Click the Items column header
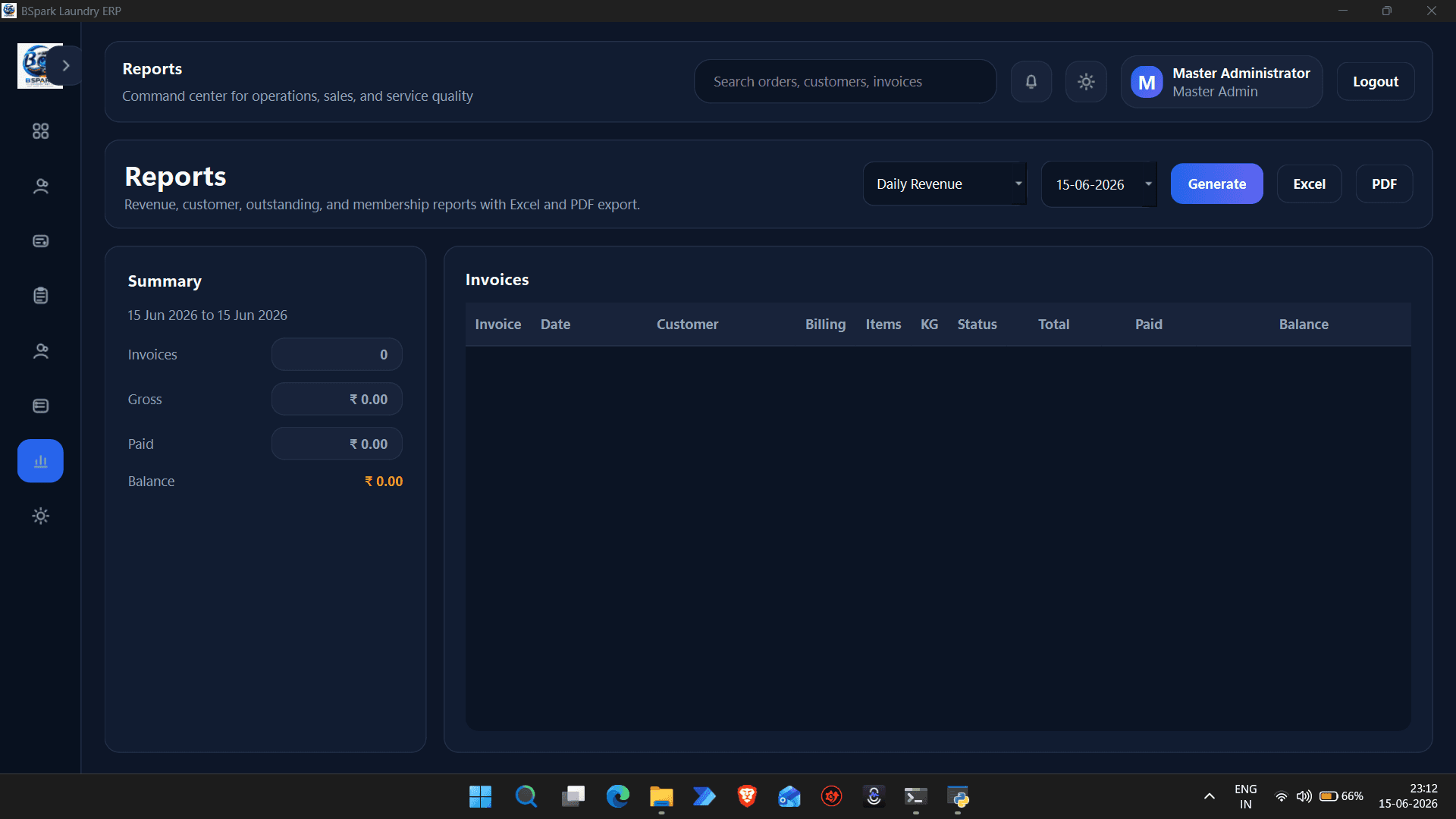Image resolution: width=1456 pixels, height=819 pixels. click(x=883, y=325)
